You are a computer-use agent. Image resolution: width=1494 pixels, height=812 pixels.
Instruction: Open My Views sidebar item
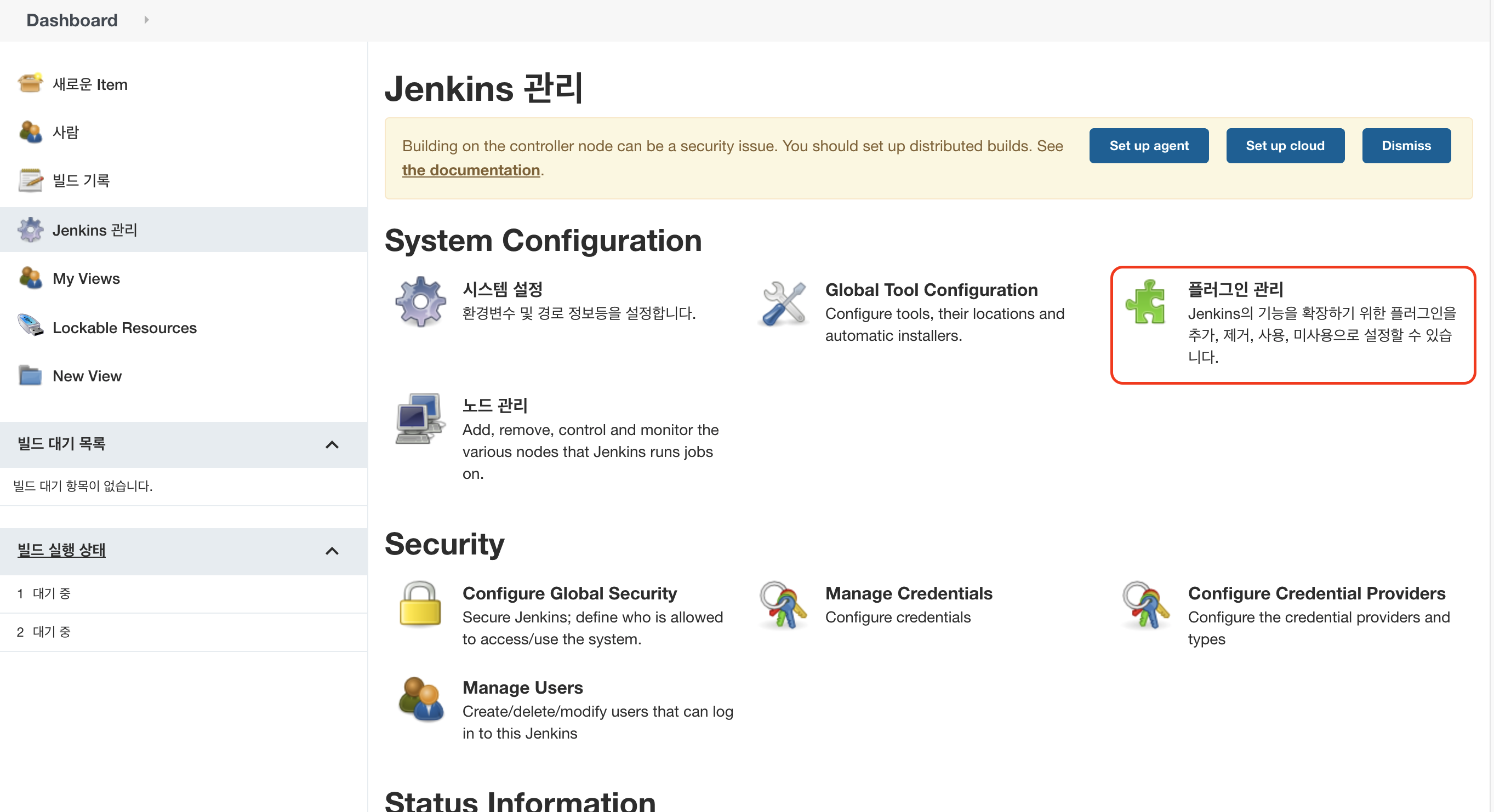(x=86, y=278)
